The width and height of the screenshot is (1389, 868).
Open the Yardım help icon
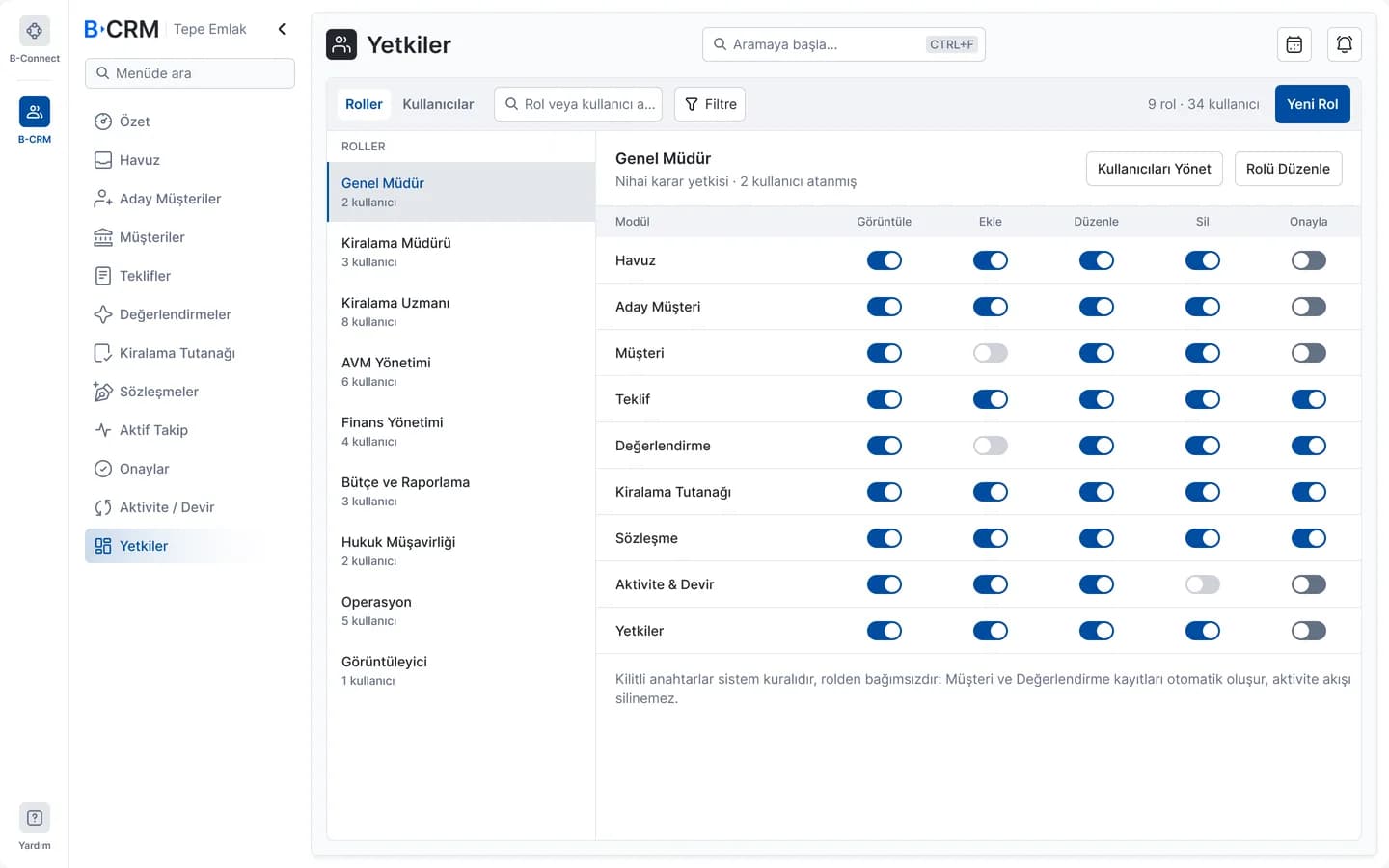[35, 818]
